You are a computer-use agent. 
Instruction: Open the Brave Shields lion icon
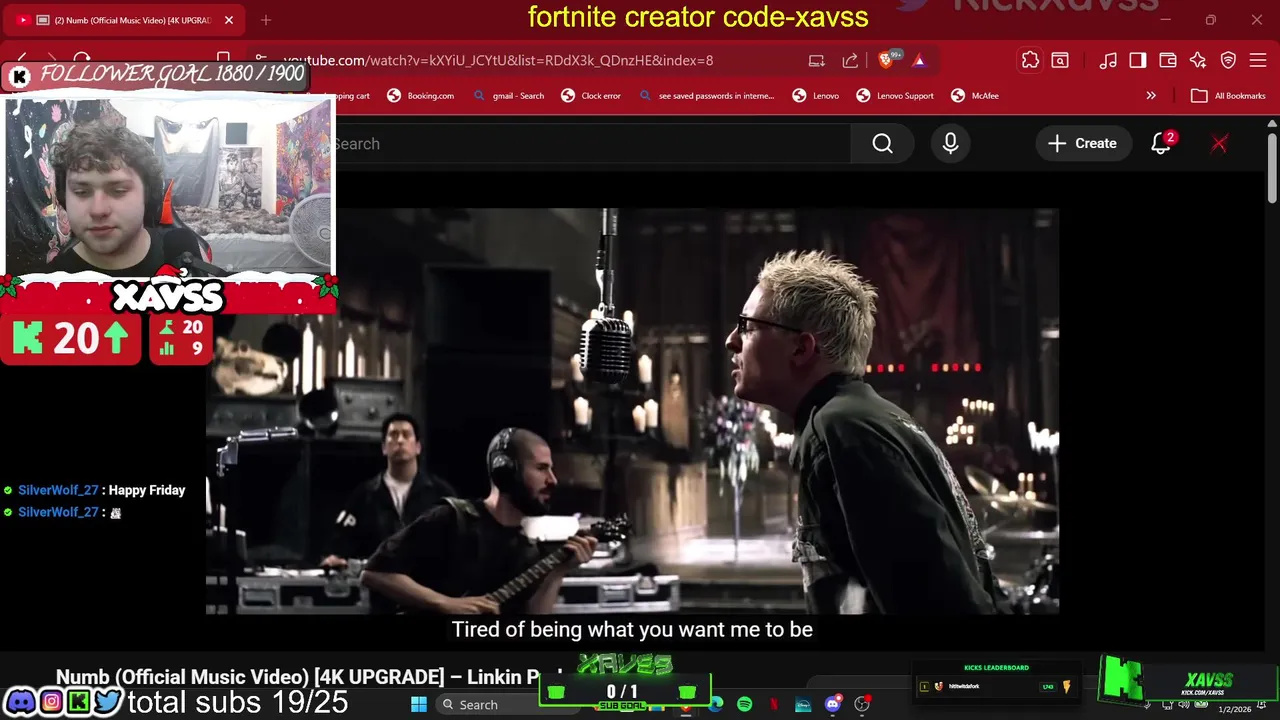click(x=886, y=60)
